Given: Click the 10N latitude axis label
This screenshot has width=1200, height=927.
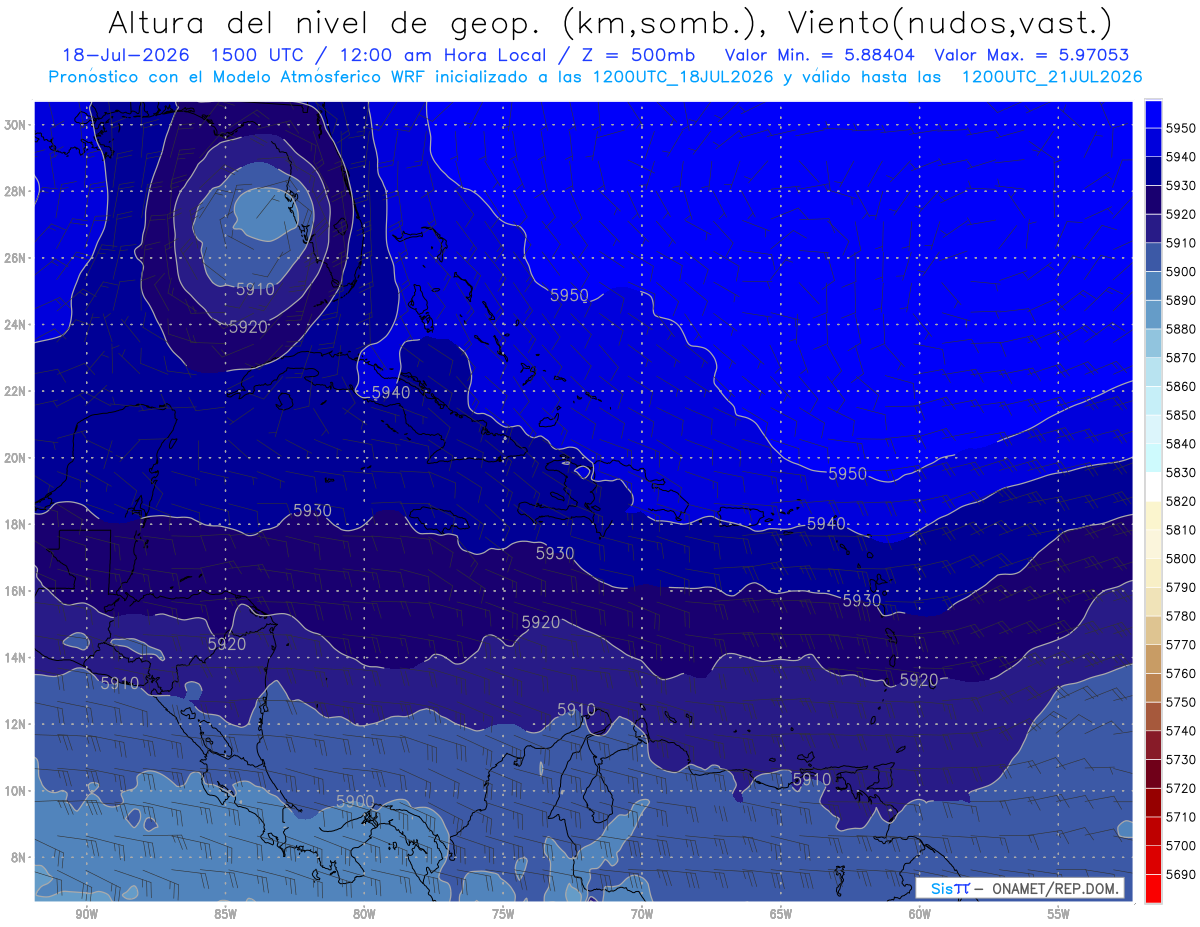Looking at the screenshot, I should pyautogui.click(x=16, y=791).
